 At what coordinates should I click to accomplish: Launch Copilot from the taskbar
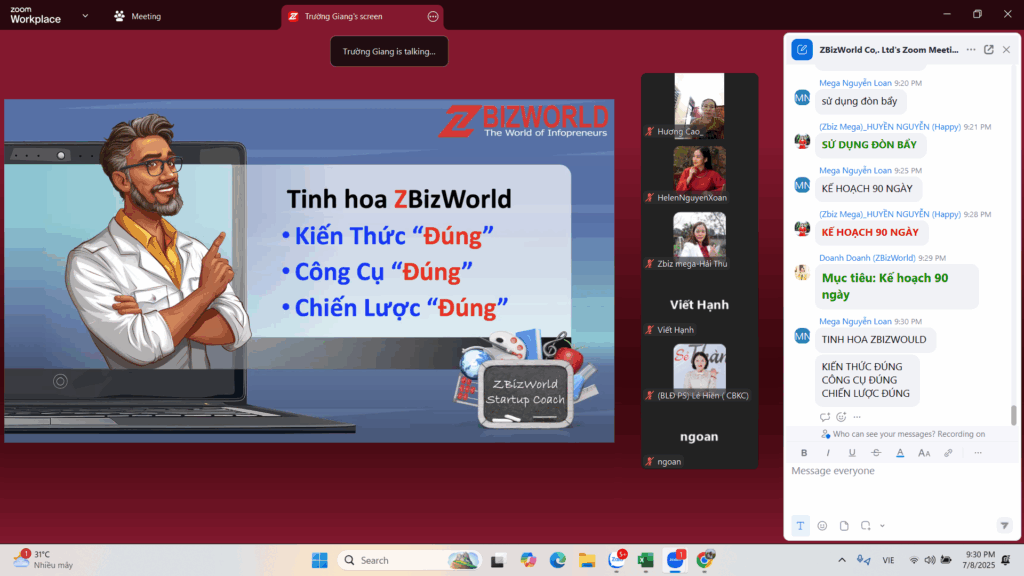click(528, 560)
